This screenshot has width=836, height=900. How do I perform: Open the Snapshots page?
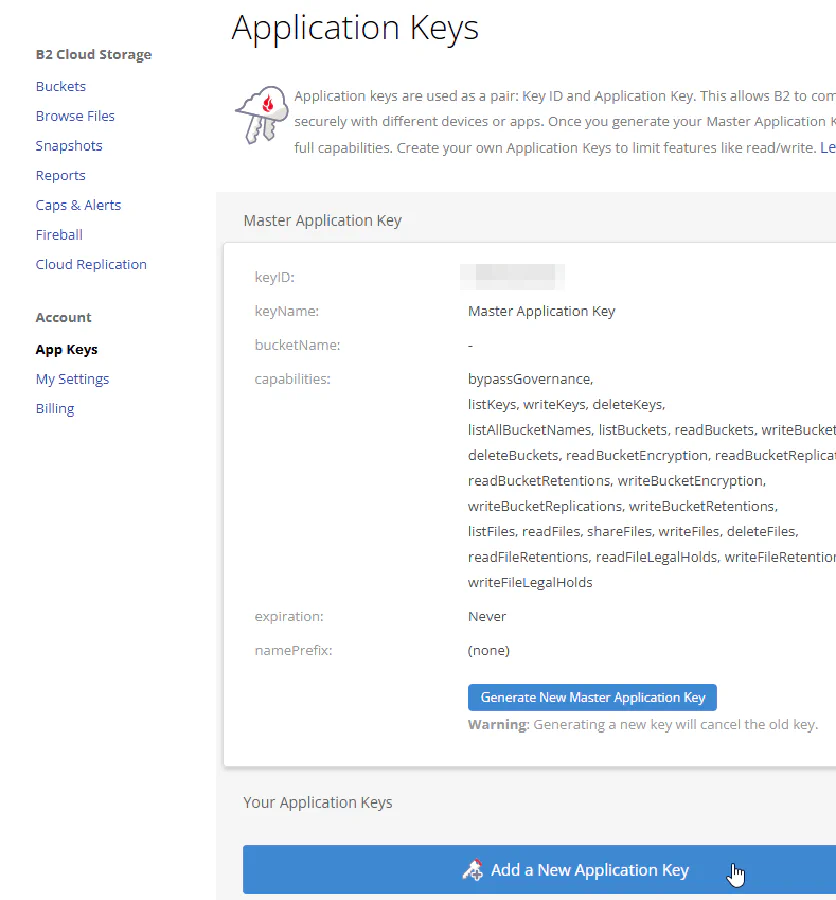[69, 146]
